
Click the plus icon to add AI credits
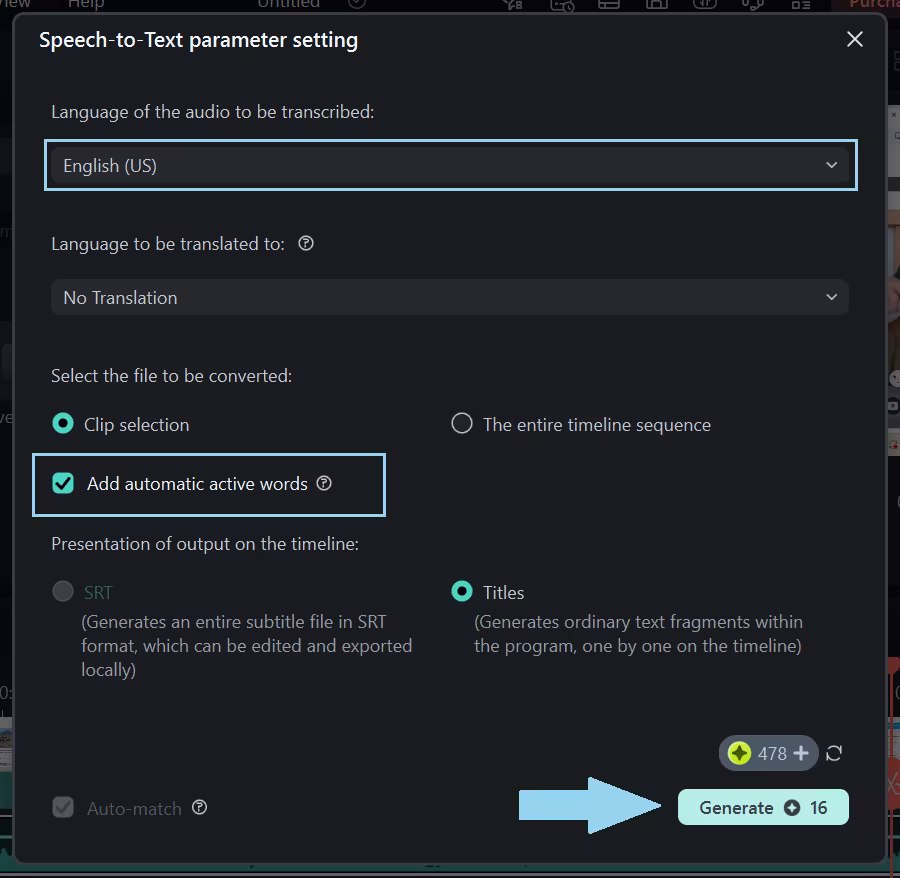(x=801, y=753)
